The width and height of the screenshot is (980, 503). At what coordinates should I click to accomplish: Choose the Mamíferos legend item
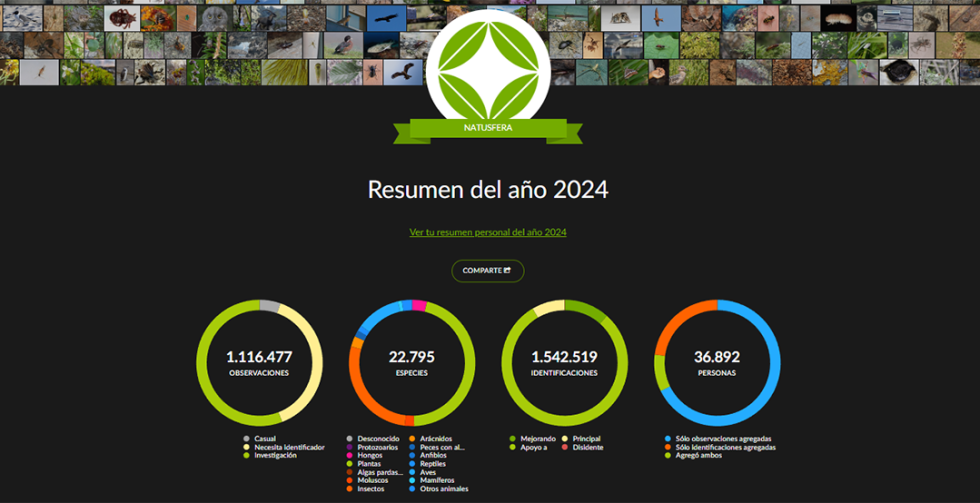437,481
